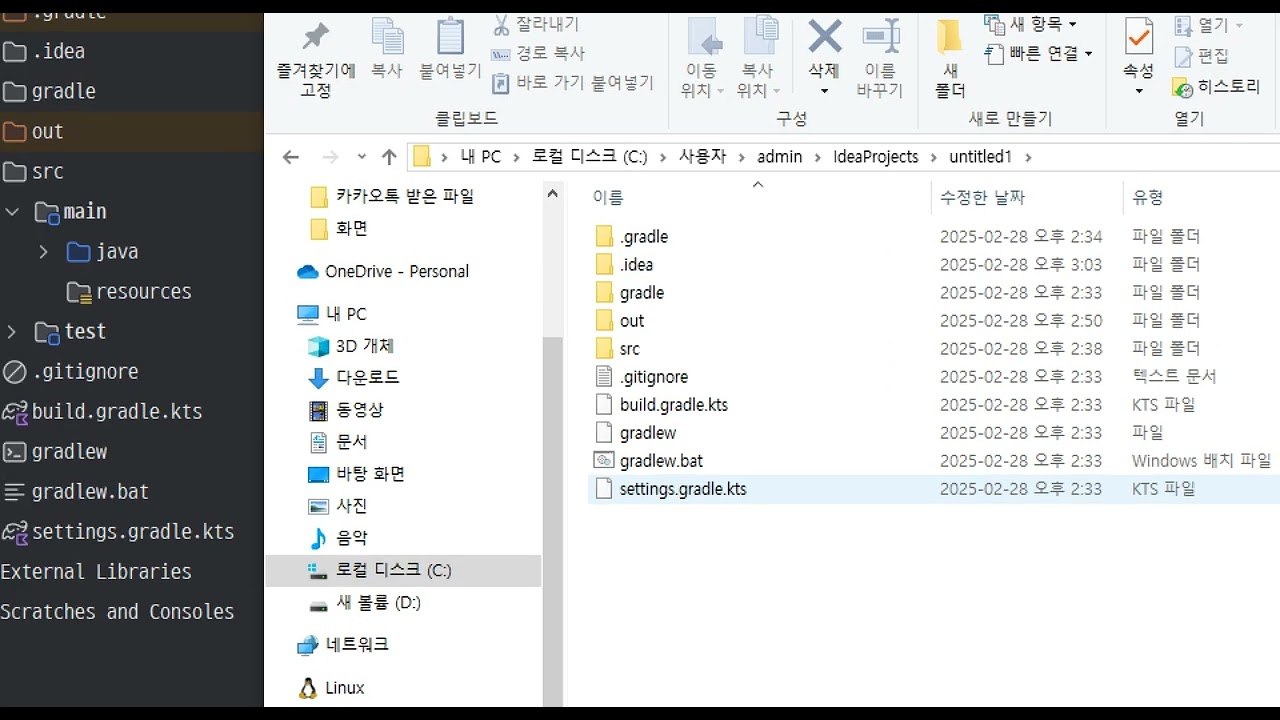This screenshot has height=720, width=1280.
Task: Click the forward navigation arrow
Action: coord(330,157)
